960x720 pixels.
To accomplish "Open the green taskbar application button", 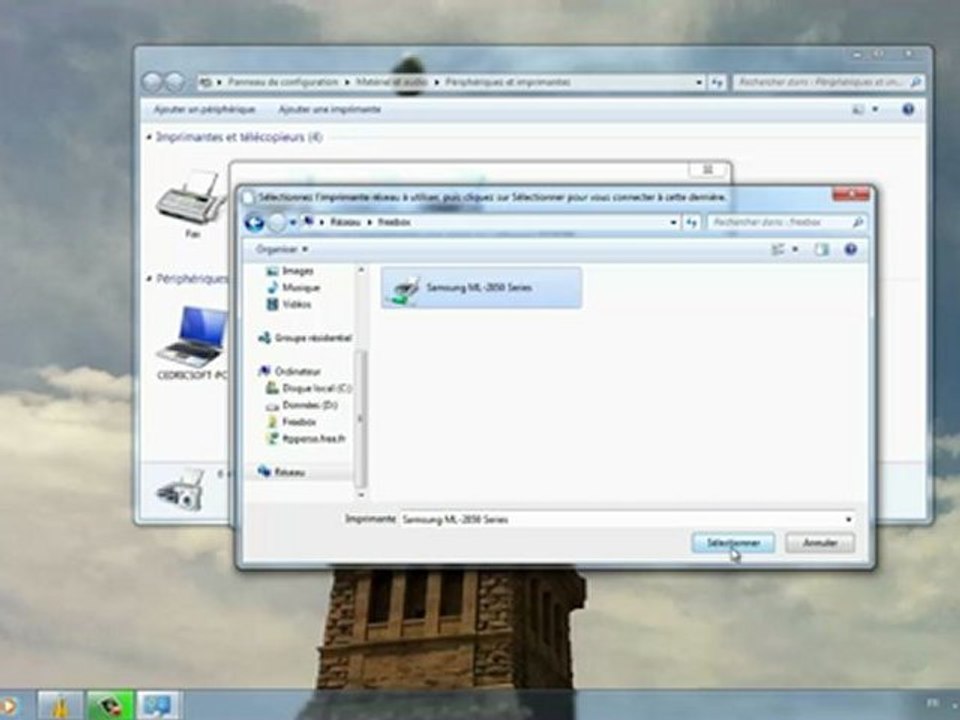I will pyautogui.click(x=110, y=706).
